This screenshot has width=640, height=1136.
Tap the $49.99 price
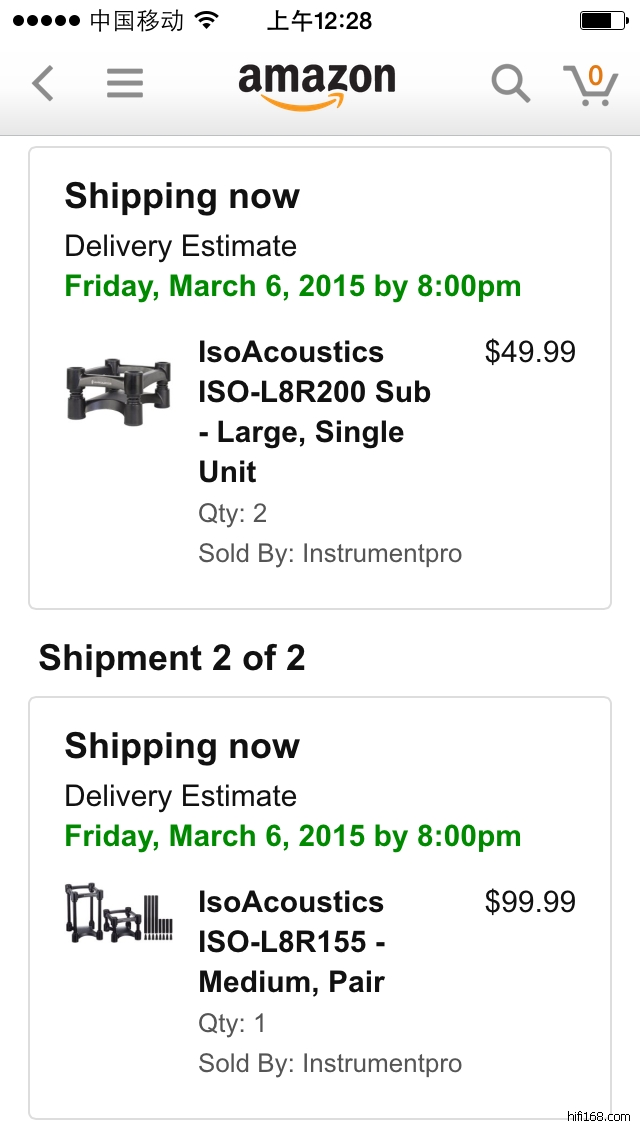click(x=530, y=352)
